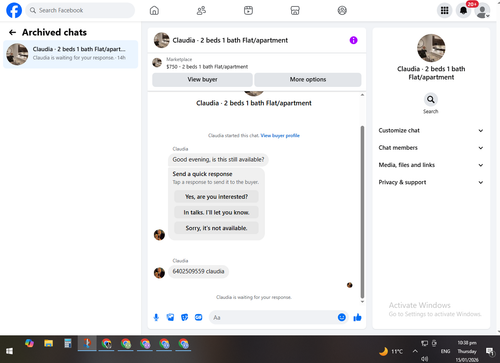Choose a GIF icon
The width and height of the screenshot is (500, 363).
(x=198, y=317)
